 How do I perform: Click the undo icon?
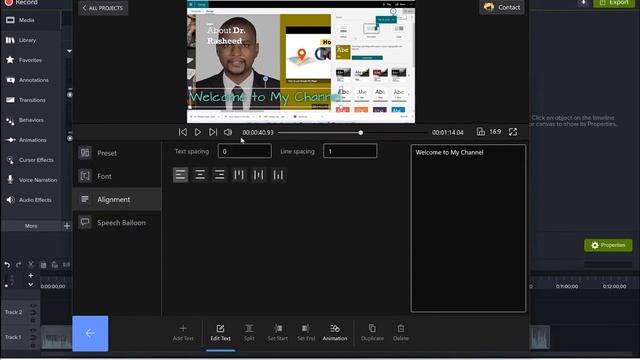7,264
